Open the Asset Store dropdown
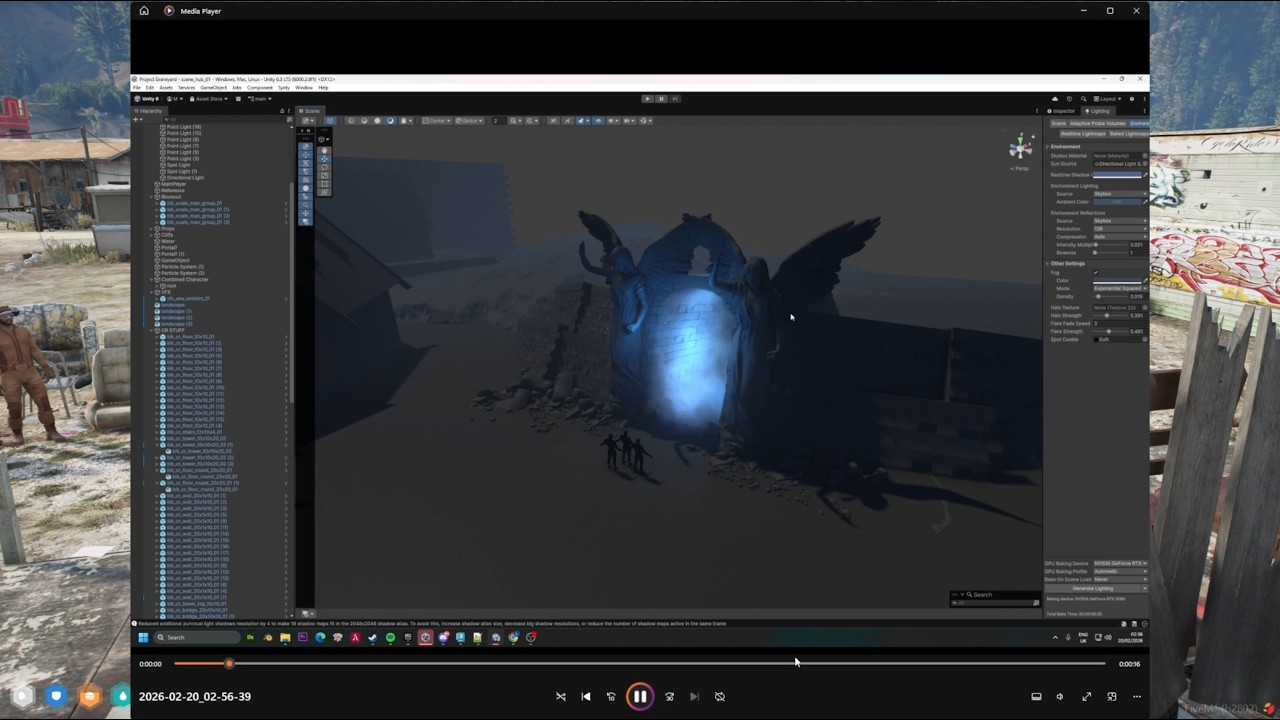1280x720 pixels. coord(209,99)
